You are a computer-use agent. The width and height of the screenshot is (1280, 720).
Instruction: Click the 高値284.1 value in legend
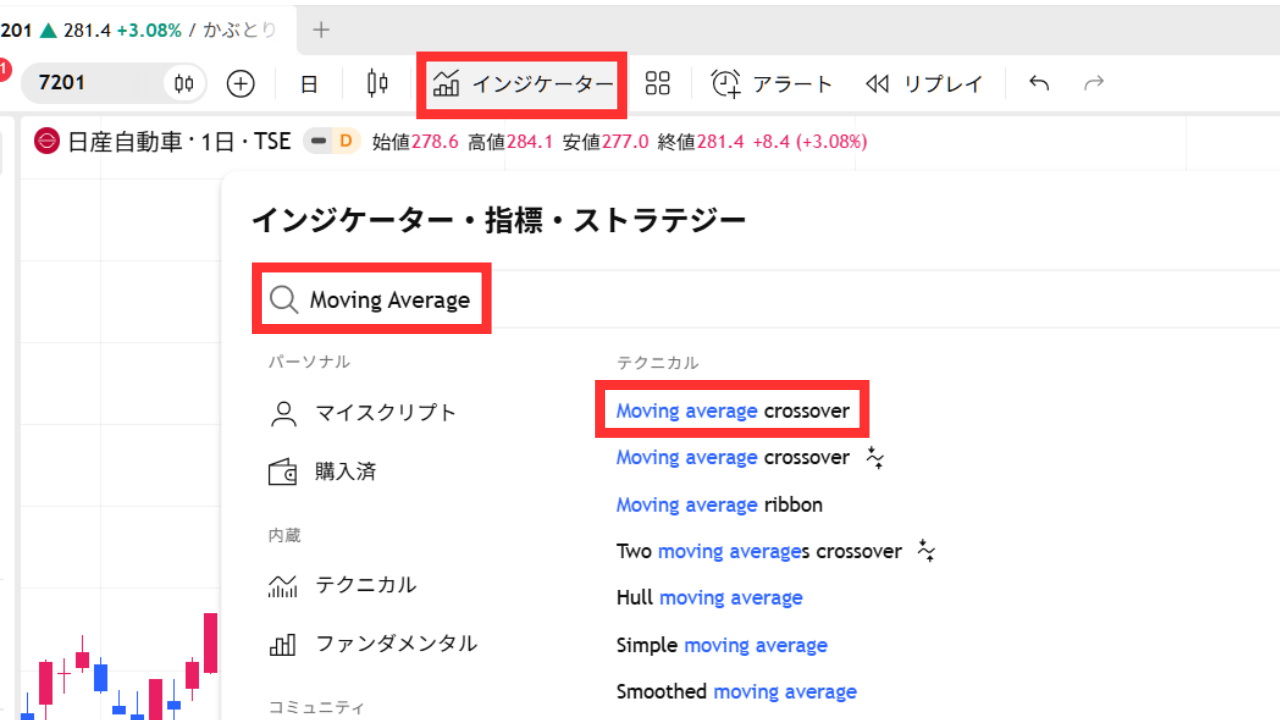pos(510,142)
